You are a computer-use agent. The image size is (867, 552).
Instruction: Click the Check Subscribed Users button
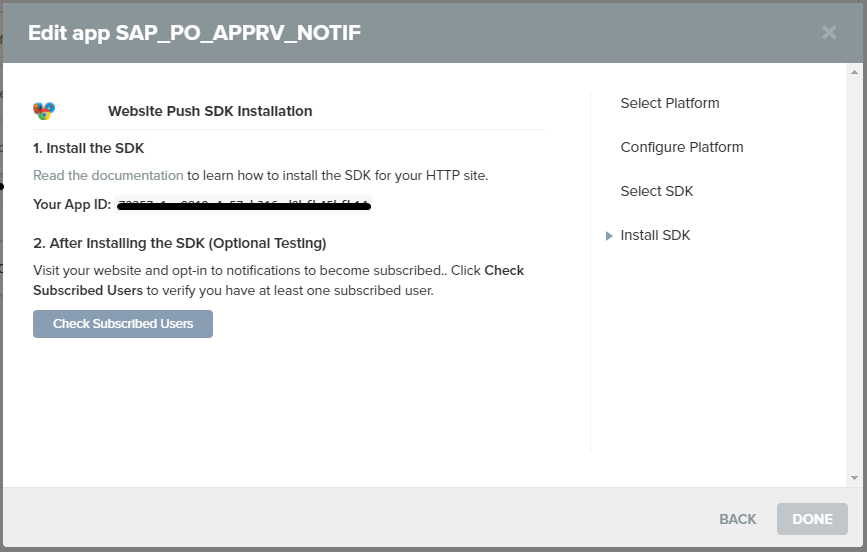tap(123, 324)
